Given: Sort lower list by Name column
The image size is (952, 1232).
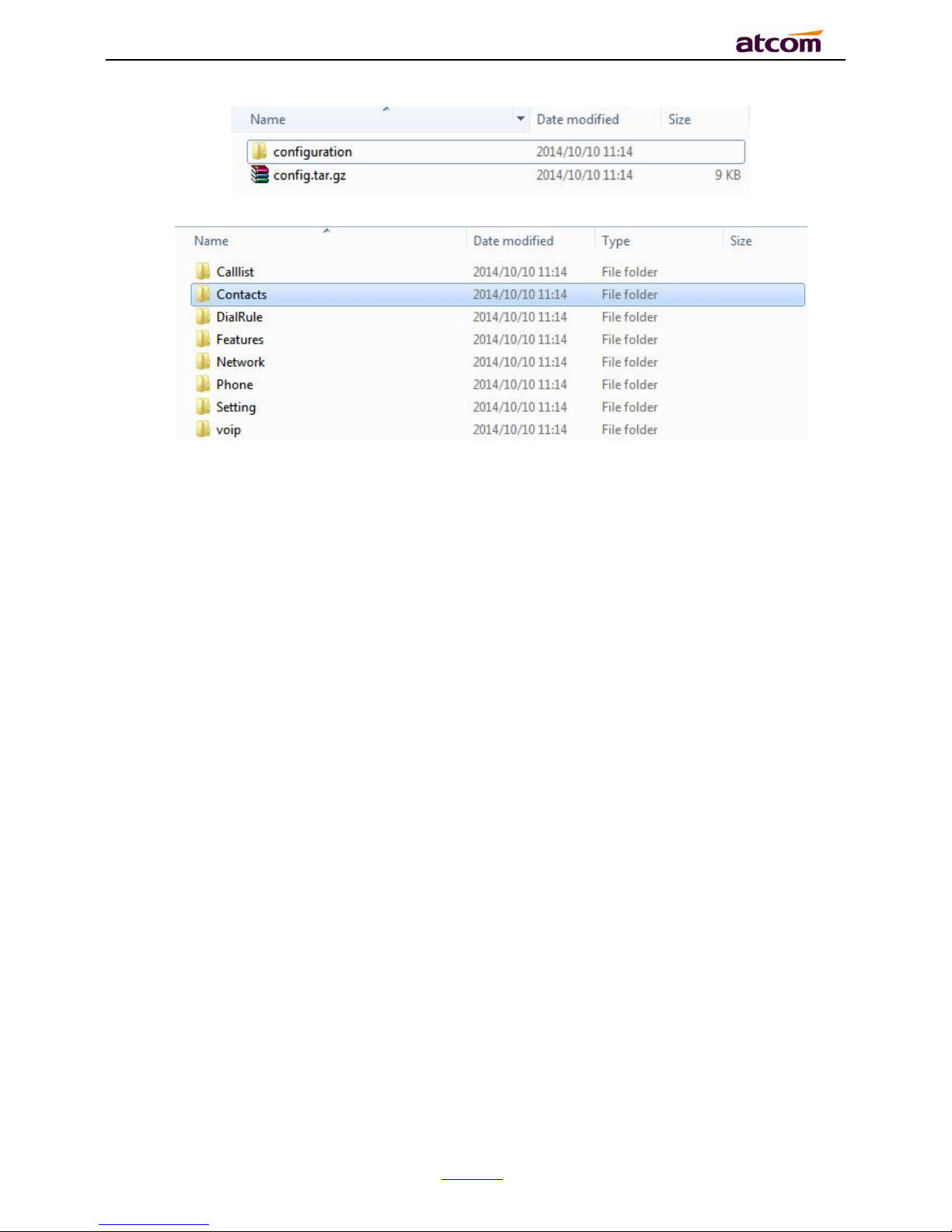Looking at the screenshot, I should click(x=211, y=241).
